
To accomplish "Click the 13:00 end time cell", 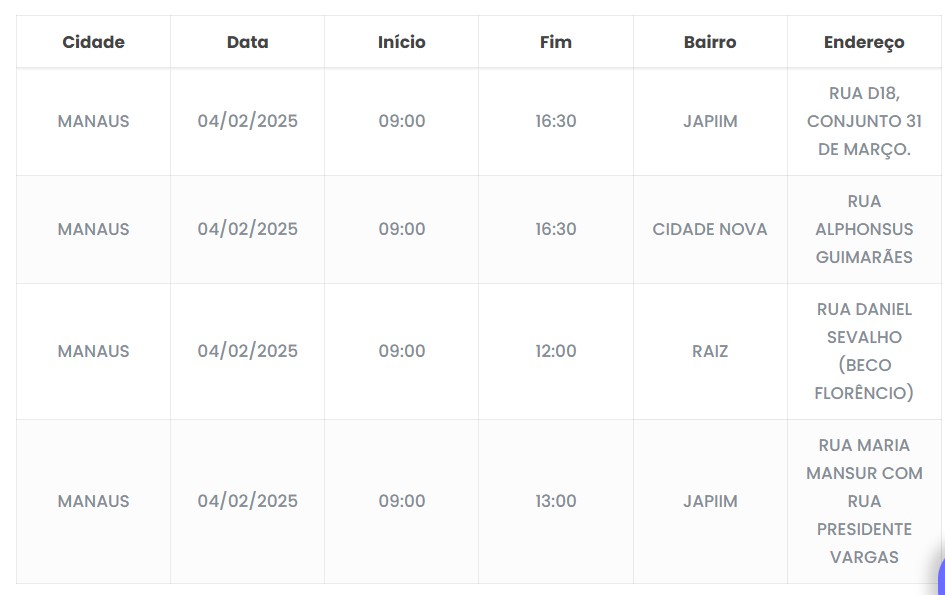I will click(555, 501).
